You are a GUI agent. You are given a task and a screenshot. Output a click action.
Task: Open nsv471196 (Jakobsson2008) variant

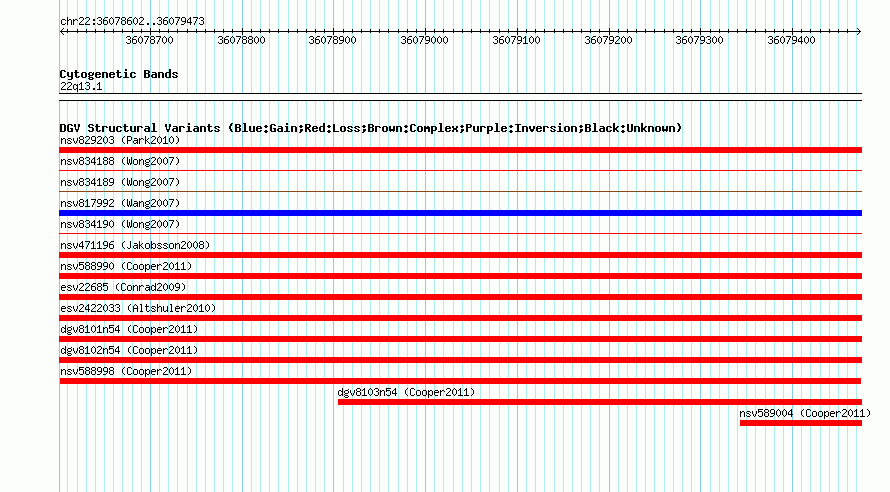click(135, 245)
